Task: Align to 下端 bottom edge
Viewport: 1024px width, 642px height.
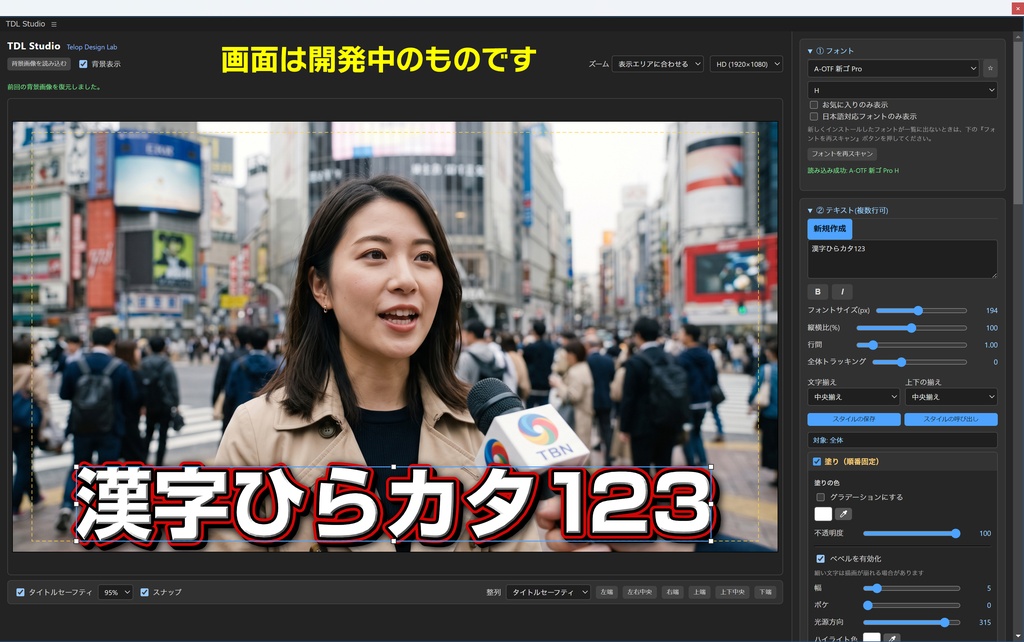Action: coord(765,592)
